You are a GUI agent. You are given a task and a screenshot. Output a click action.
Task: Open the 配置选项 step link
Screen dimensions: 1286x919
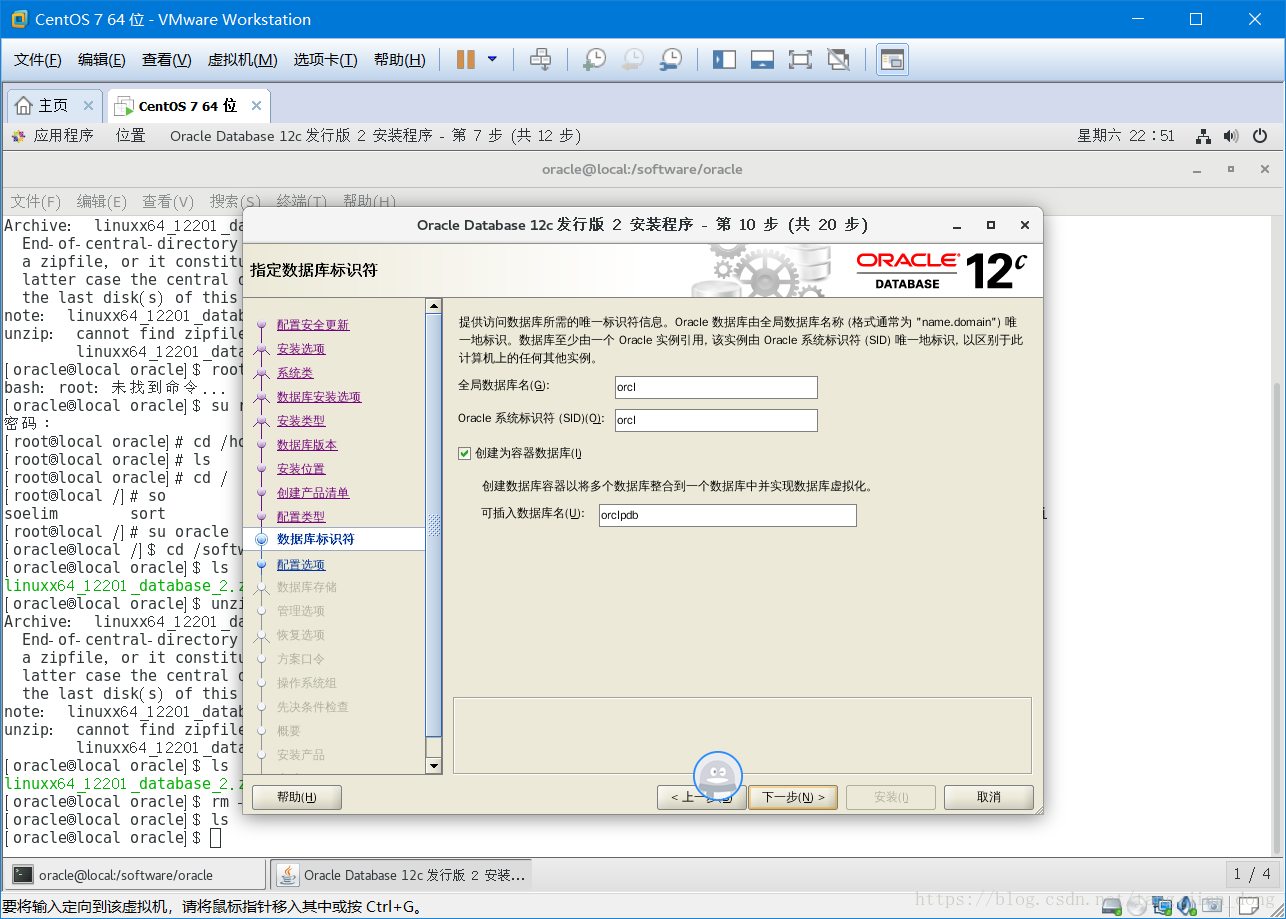point(301,565)
